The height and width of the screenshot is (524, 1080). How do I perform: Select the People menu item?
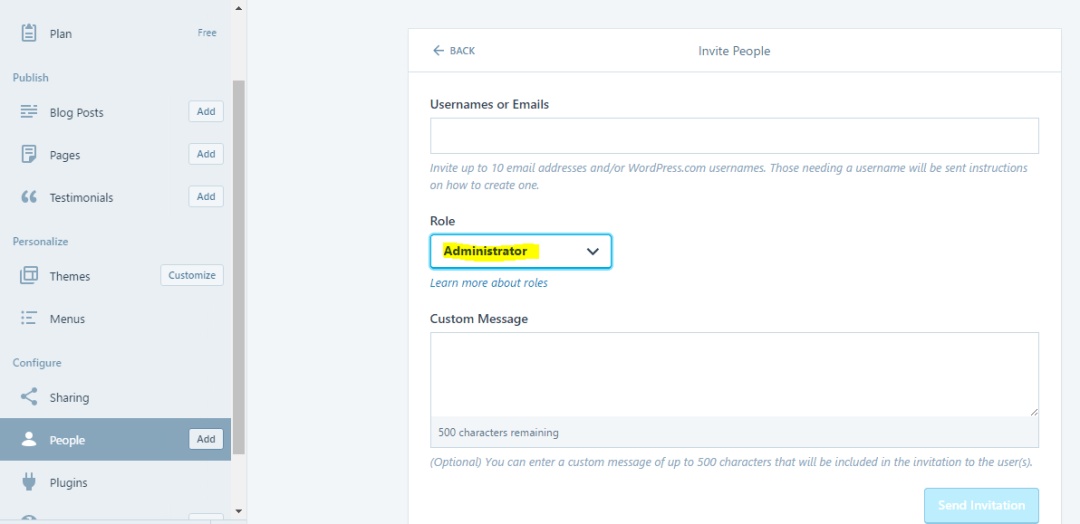(x=68, y=440)
